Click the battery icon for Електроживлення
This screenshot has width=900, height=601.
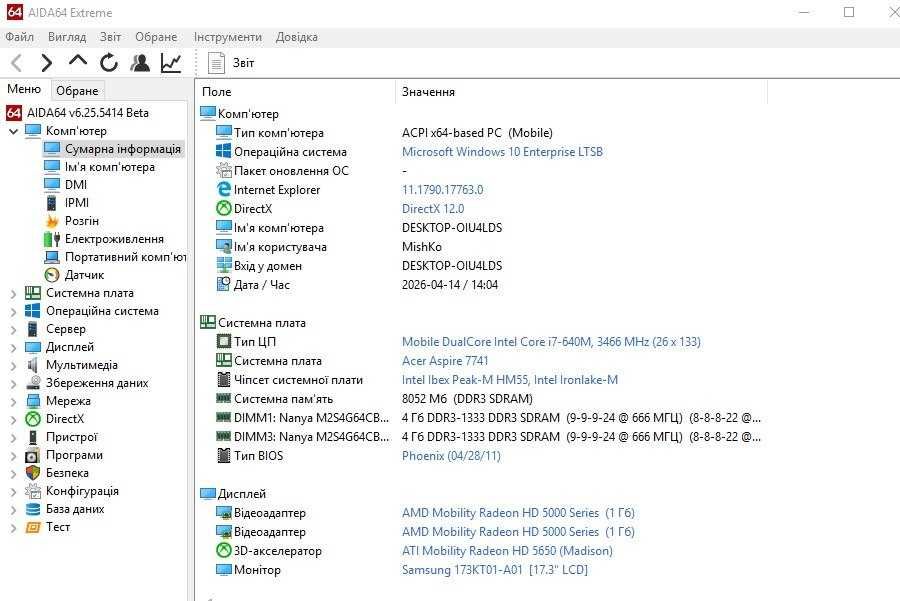(52, 239)
